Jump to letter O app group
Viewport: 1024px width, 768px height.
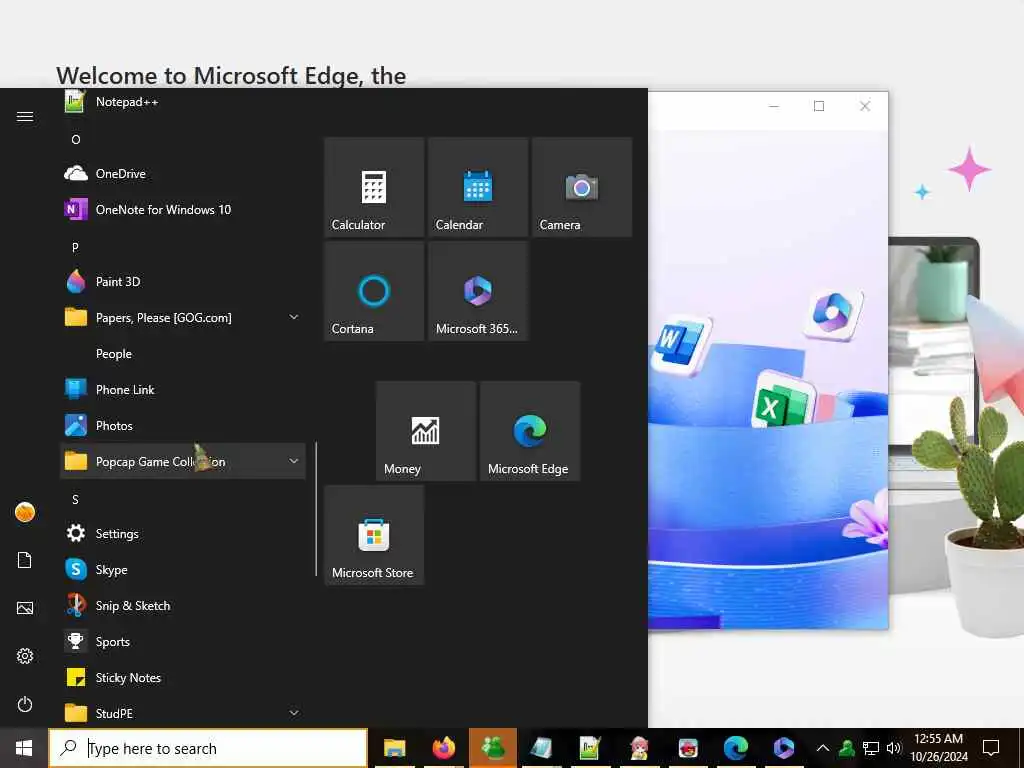(x=76, y=139)
